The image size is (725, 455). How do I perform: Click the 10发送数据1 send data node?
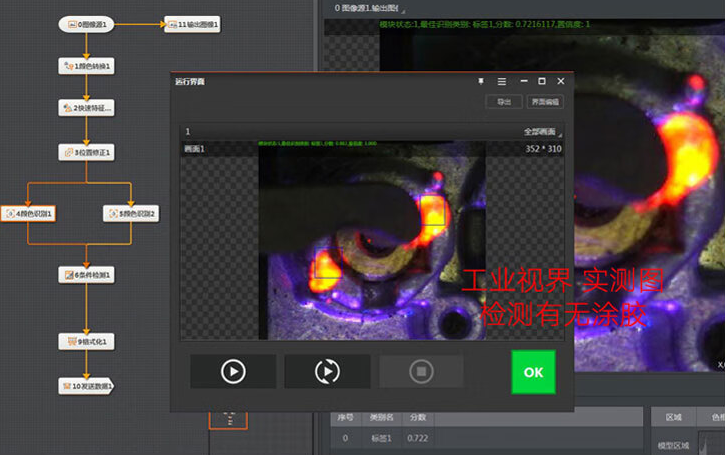[x=87, y=385]
